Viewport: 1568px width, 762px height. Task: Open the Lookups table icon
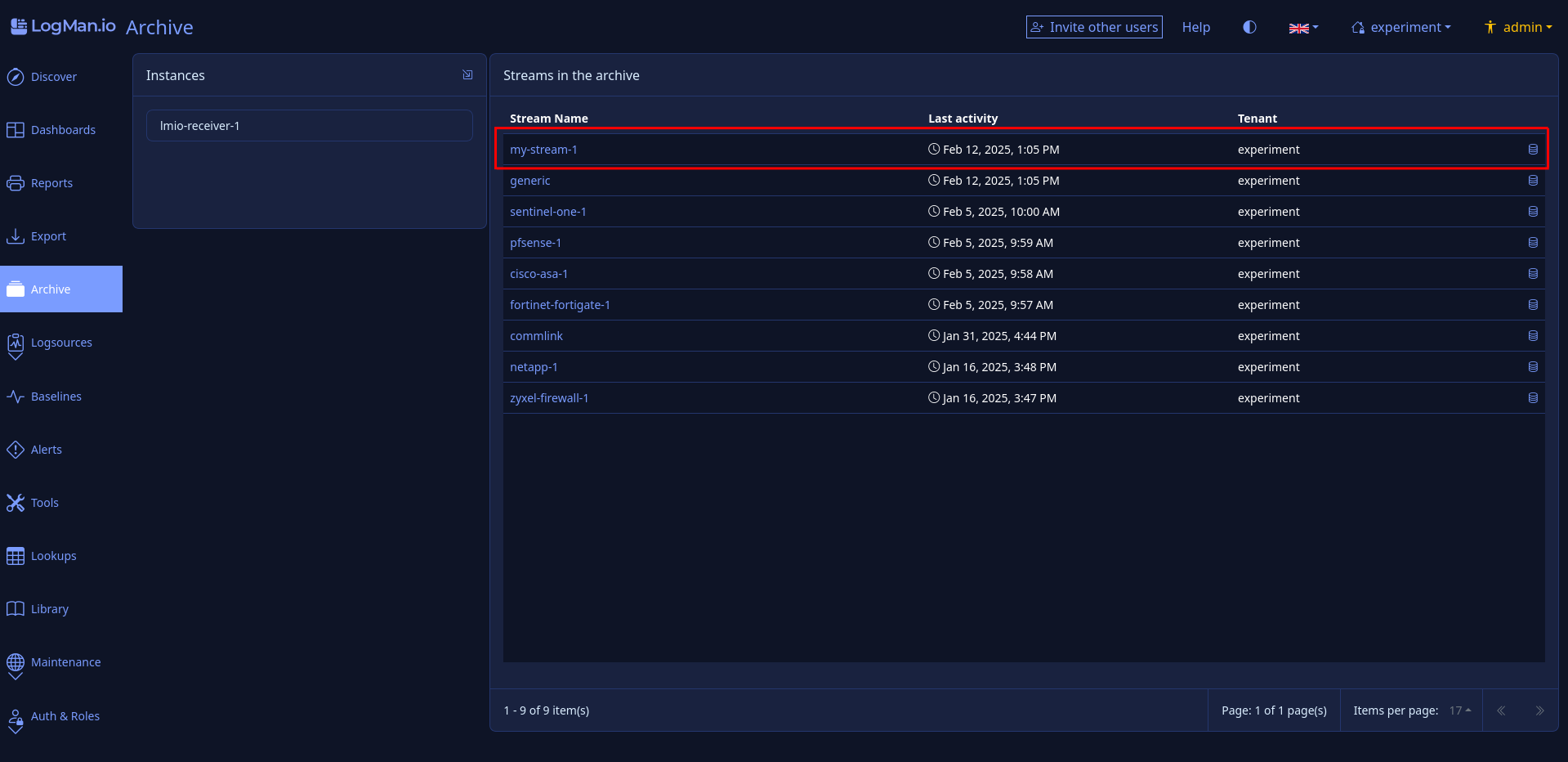(16, 556)
